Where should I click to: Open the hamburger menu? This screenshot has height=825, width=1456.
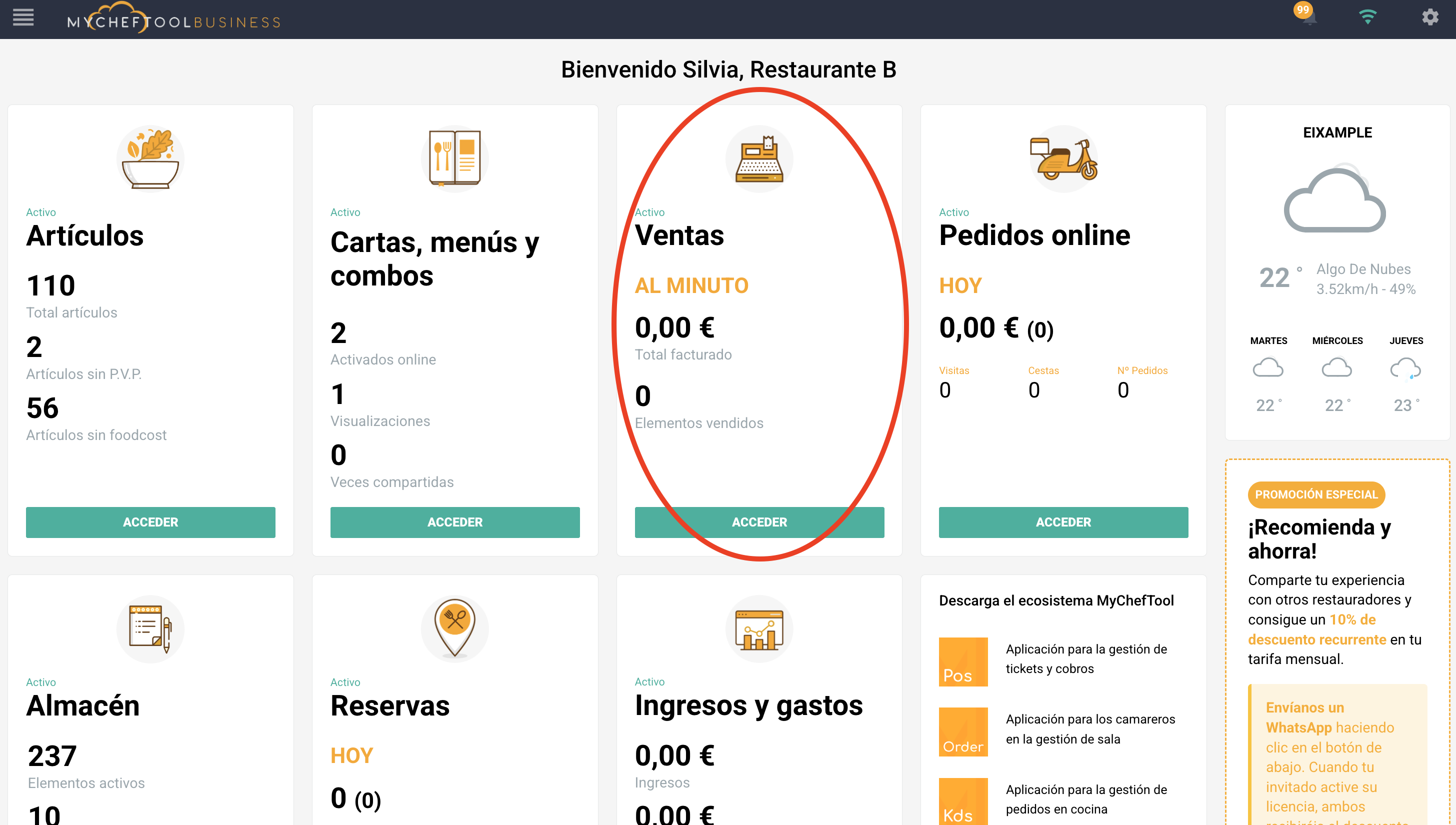[x=23, y=17]
